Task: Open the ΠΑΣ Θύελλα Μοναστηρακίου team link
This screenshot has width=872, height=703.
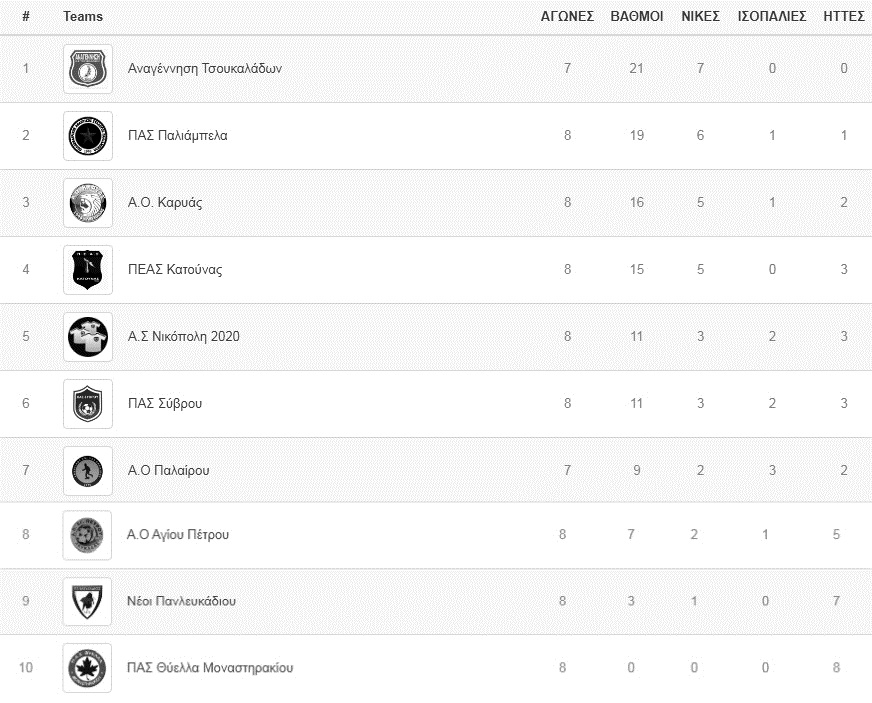Action: pos(210,668)
